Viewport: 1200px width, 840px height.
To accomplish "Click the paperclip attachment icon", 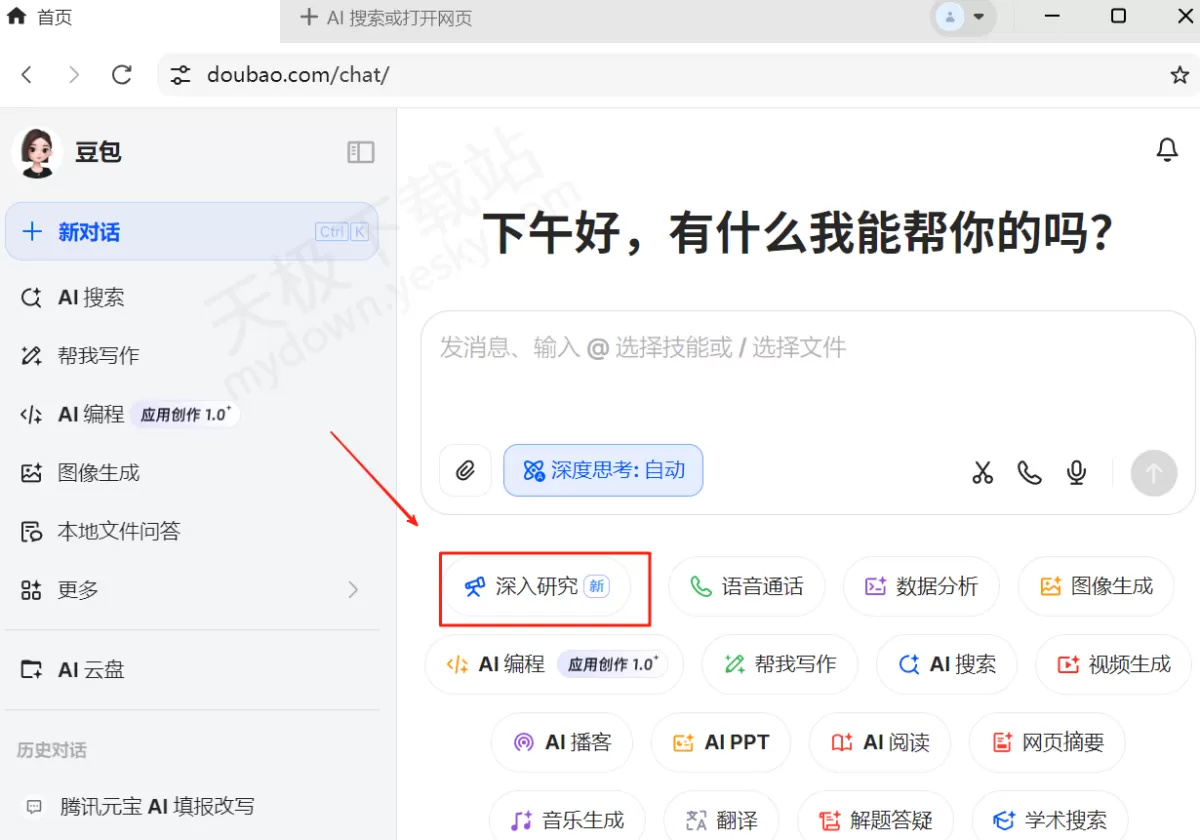I will pyautogui.click(x=465, y=471).
